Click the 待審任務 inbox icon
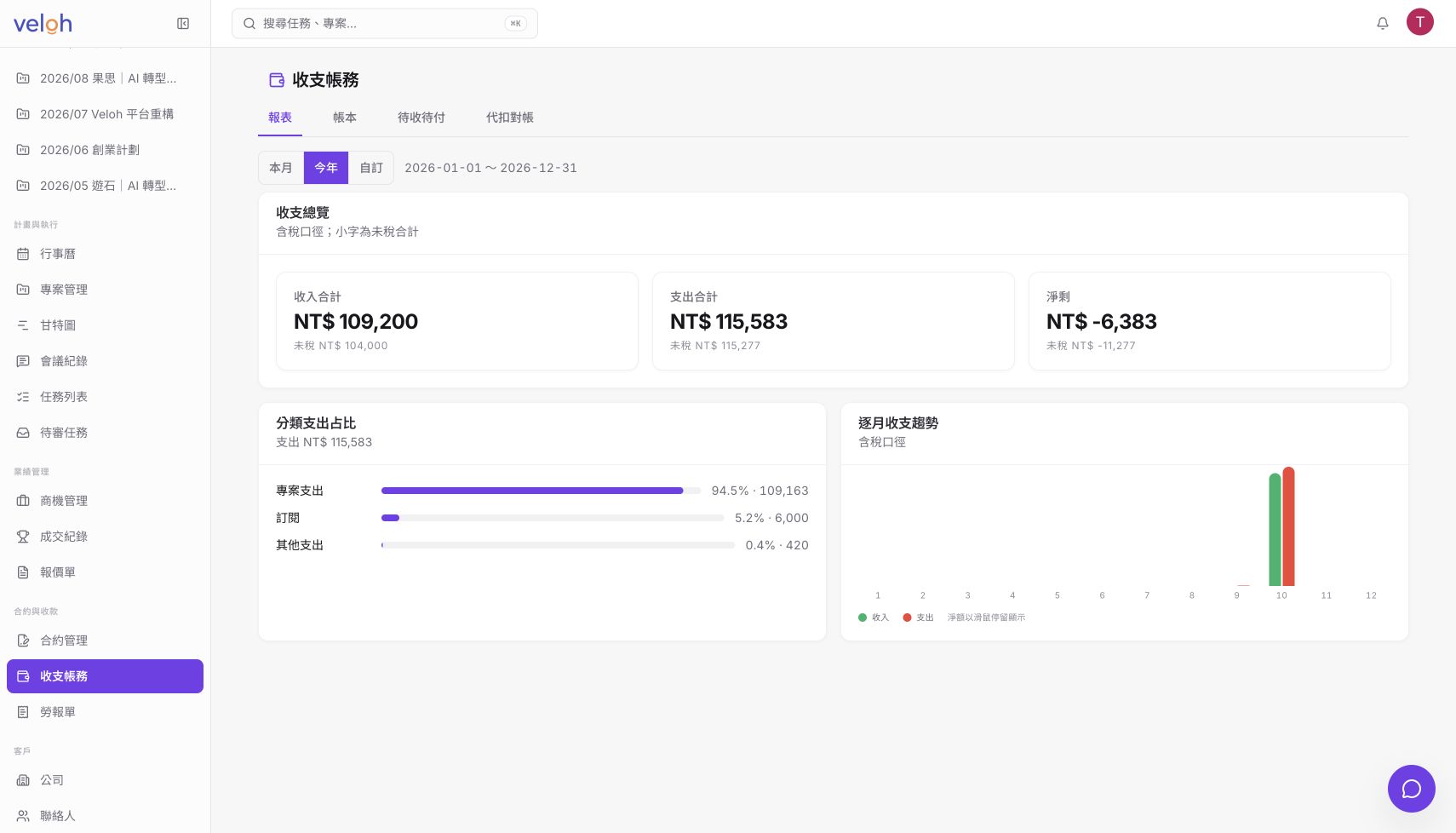 (23, 433)
